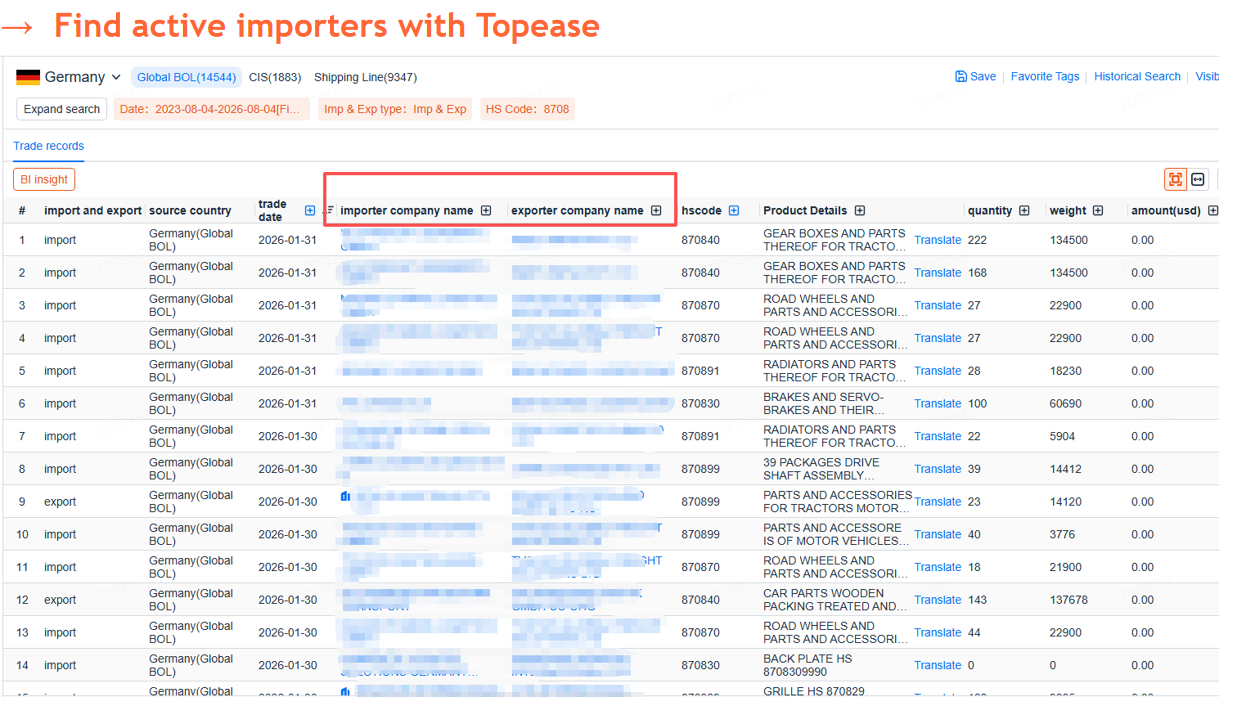Translate row 2 product details
The height and width of the screenshot is (702, 1237).
937,273
